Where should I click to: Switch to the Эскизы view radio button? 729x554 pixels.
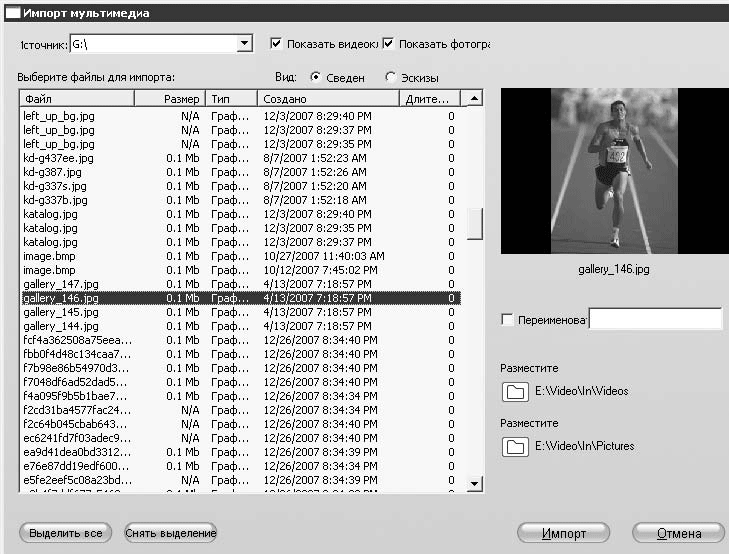[390, 77]
